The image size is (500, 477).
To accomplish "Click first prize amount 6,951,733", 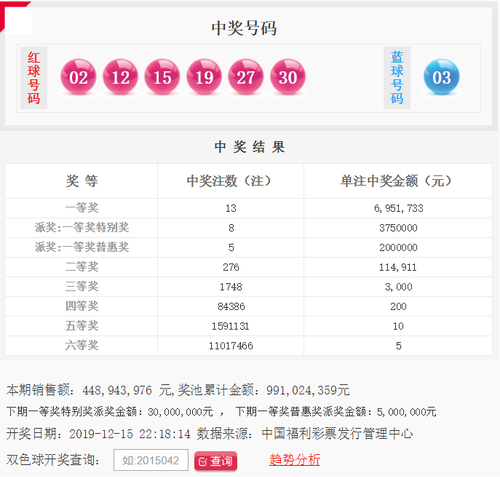I will 398,208.
